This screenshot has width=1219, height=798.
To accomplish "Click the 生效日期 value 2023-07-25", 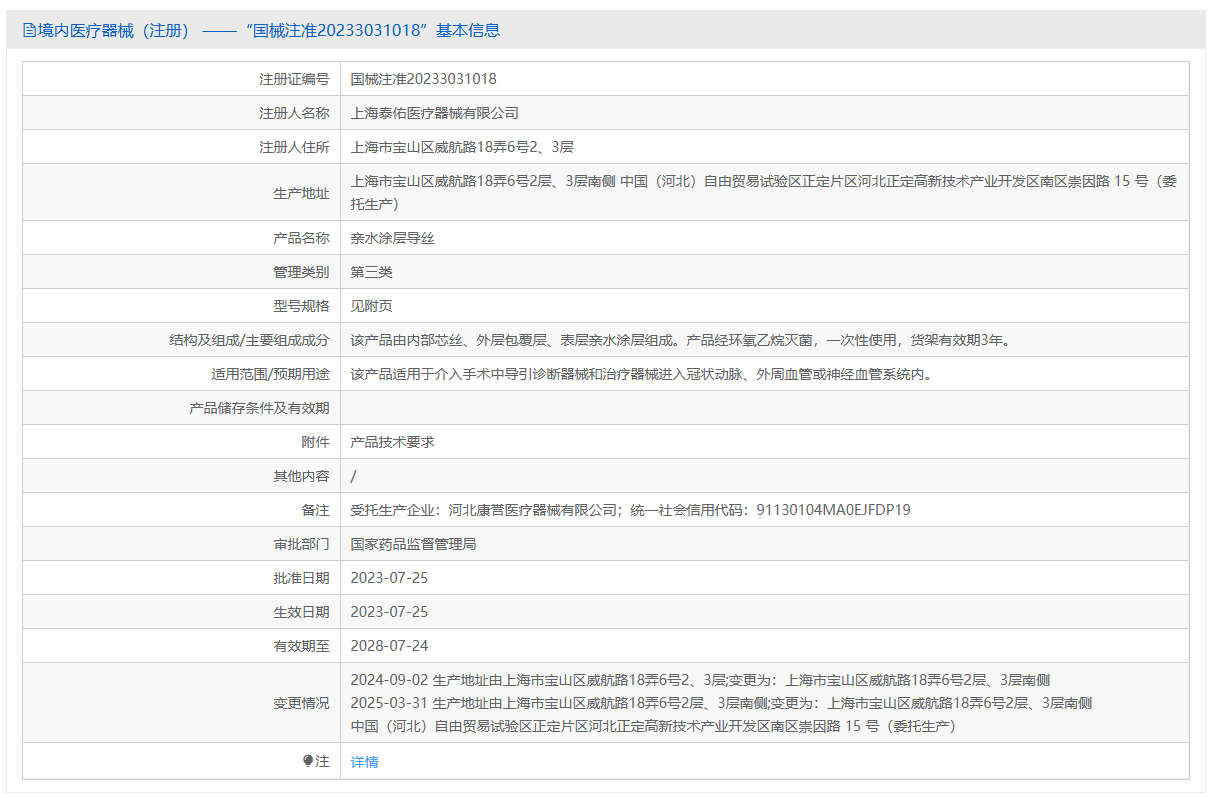I will (389, 612).
